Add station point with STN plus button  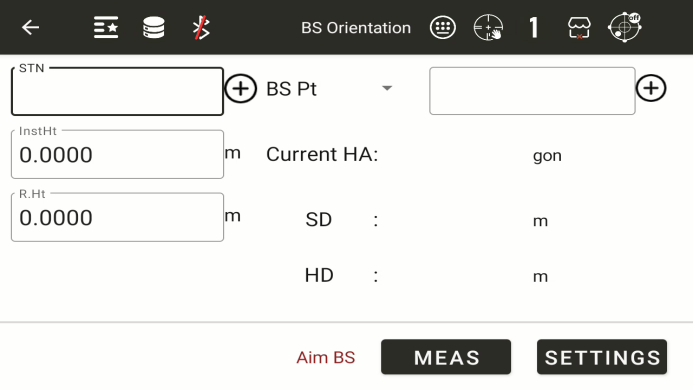(x=240, y=89)
